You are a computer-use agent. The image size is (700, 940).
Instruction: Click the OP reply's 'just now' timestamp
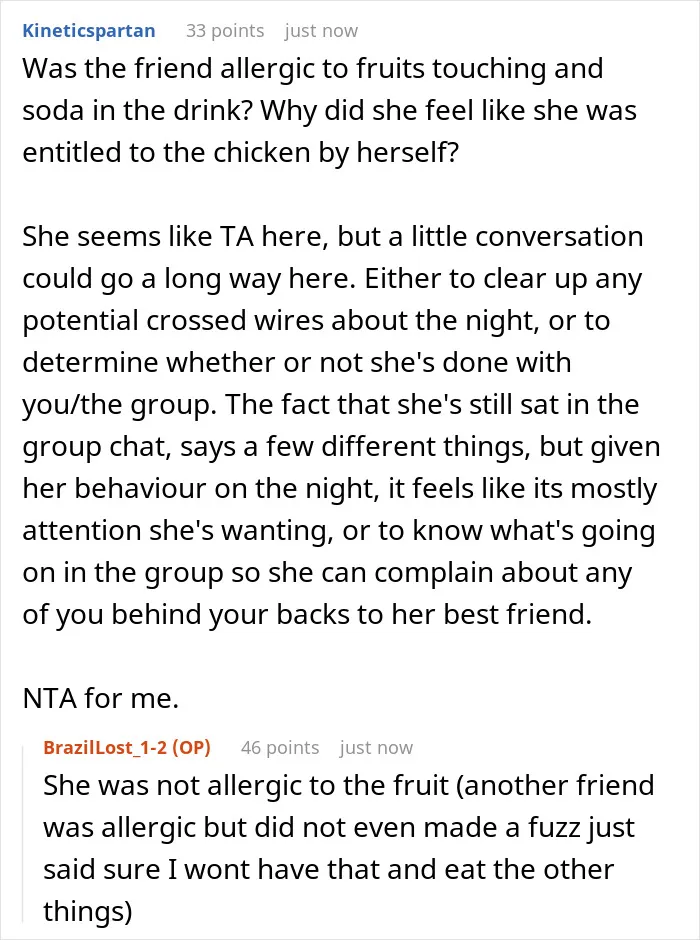(x=376, y=748)
